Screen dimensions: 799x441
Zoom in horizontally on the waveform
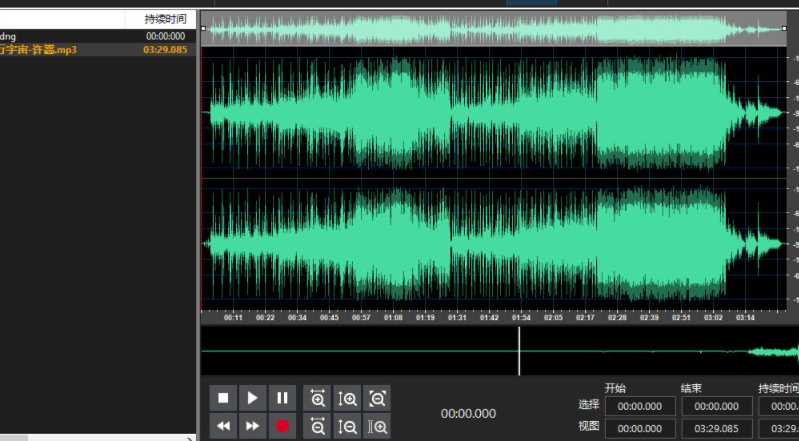pos(317,398)
